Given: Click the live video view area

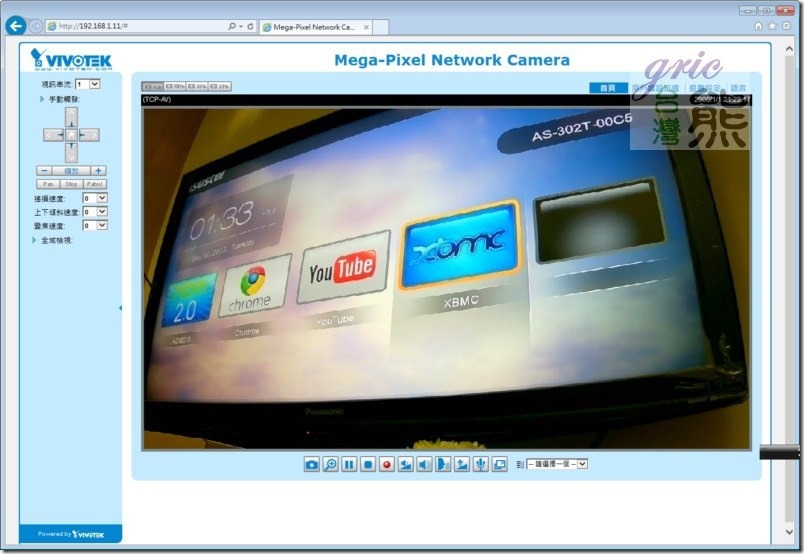Looking at the screenshot, I should click(447, 278).
